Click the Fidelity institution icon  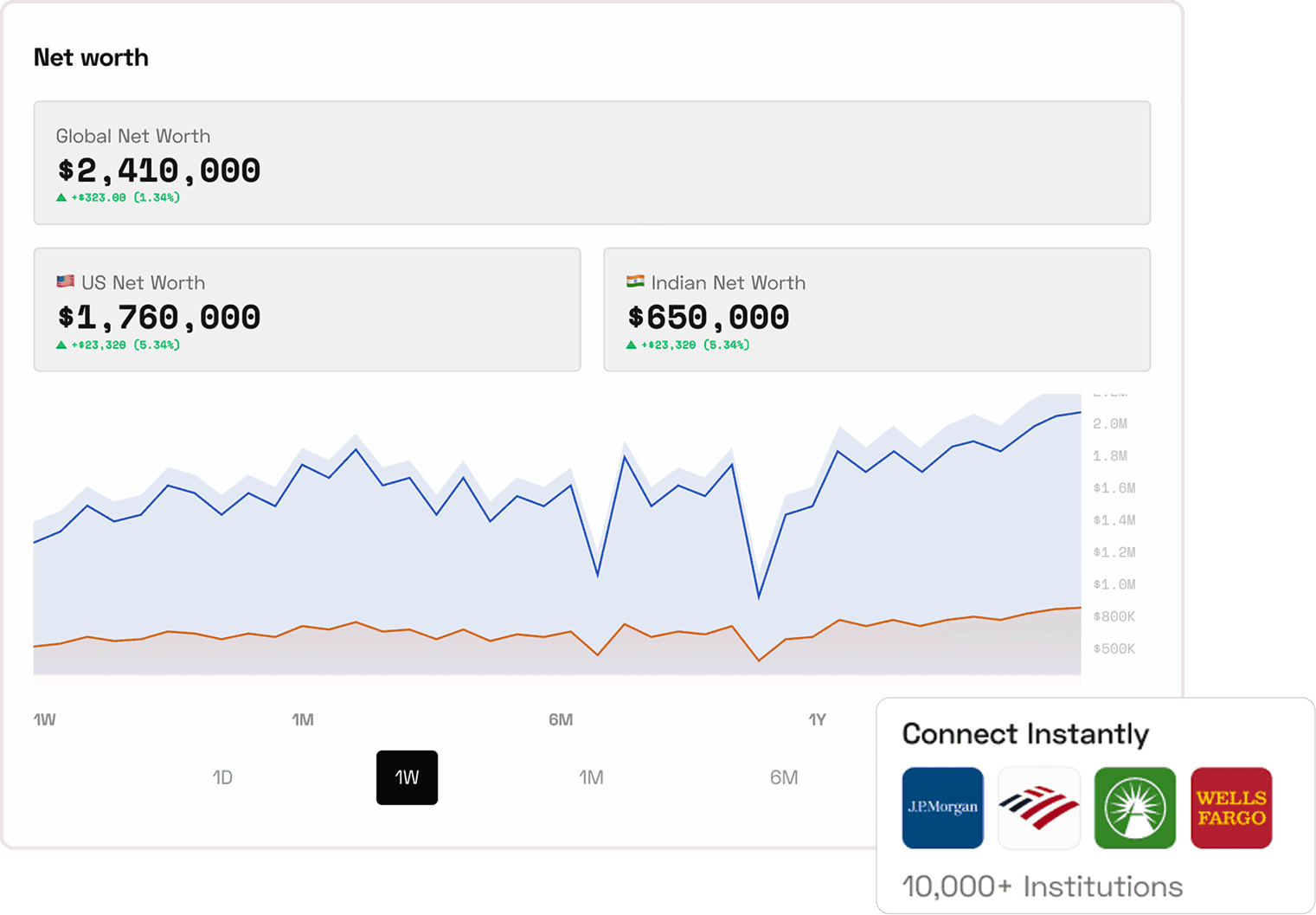[1134, 808]
